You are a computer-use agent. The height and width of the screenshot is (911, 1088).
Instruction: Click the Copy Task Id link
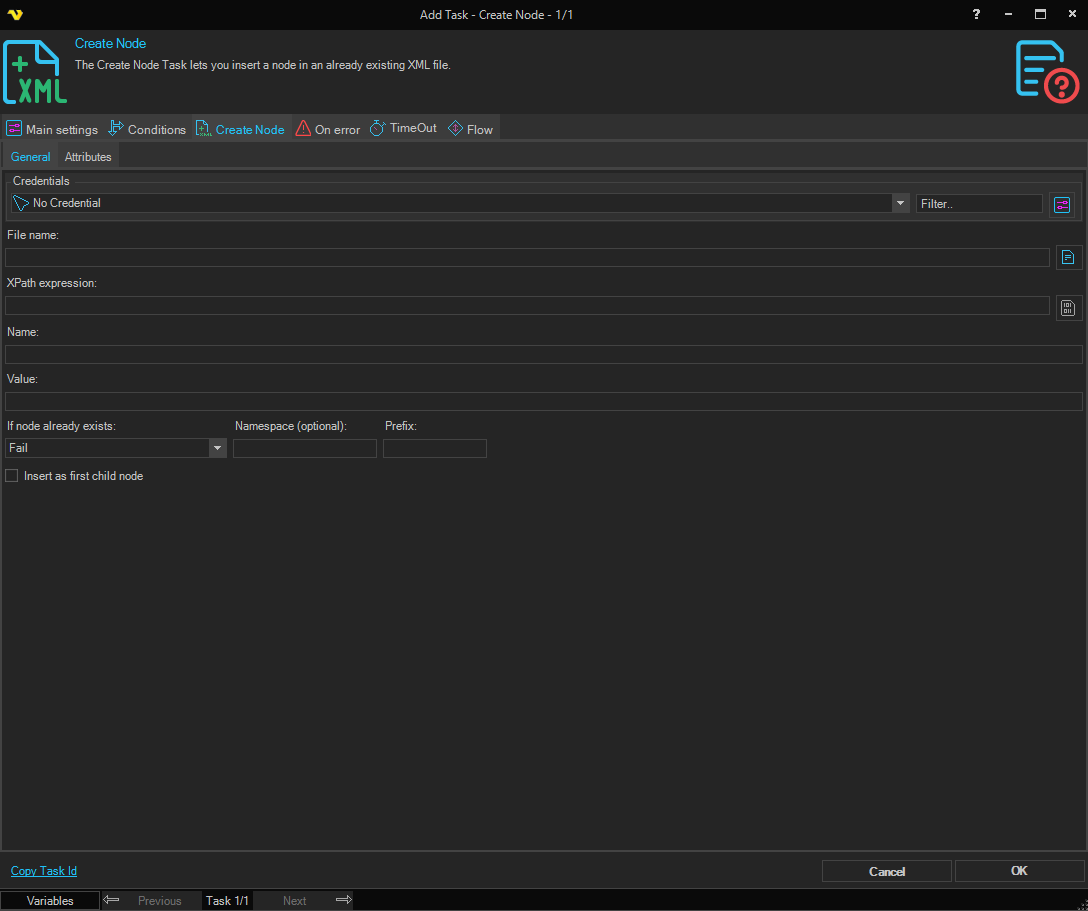point(44,871)
